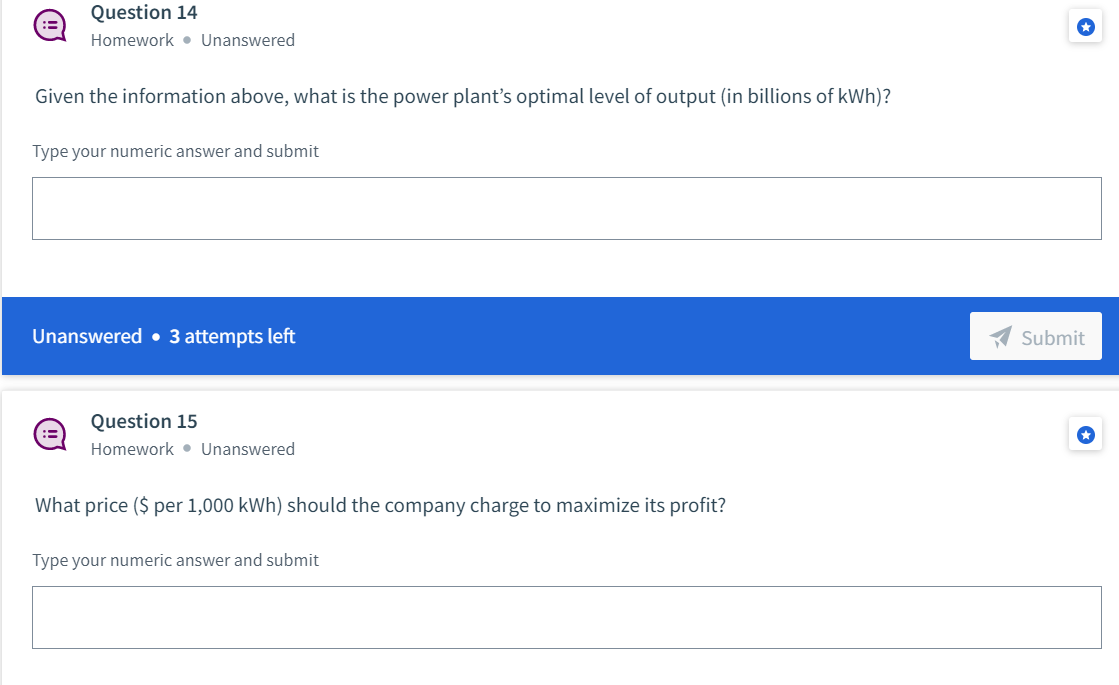The width and height of the screenshot is (1119, 685).
Task: Expand Question 15 by clicking its title
Action: 144,421
